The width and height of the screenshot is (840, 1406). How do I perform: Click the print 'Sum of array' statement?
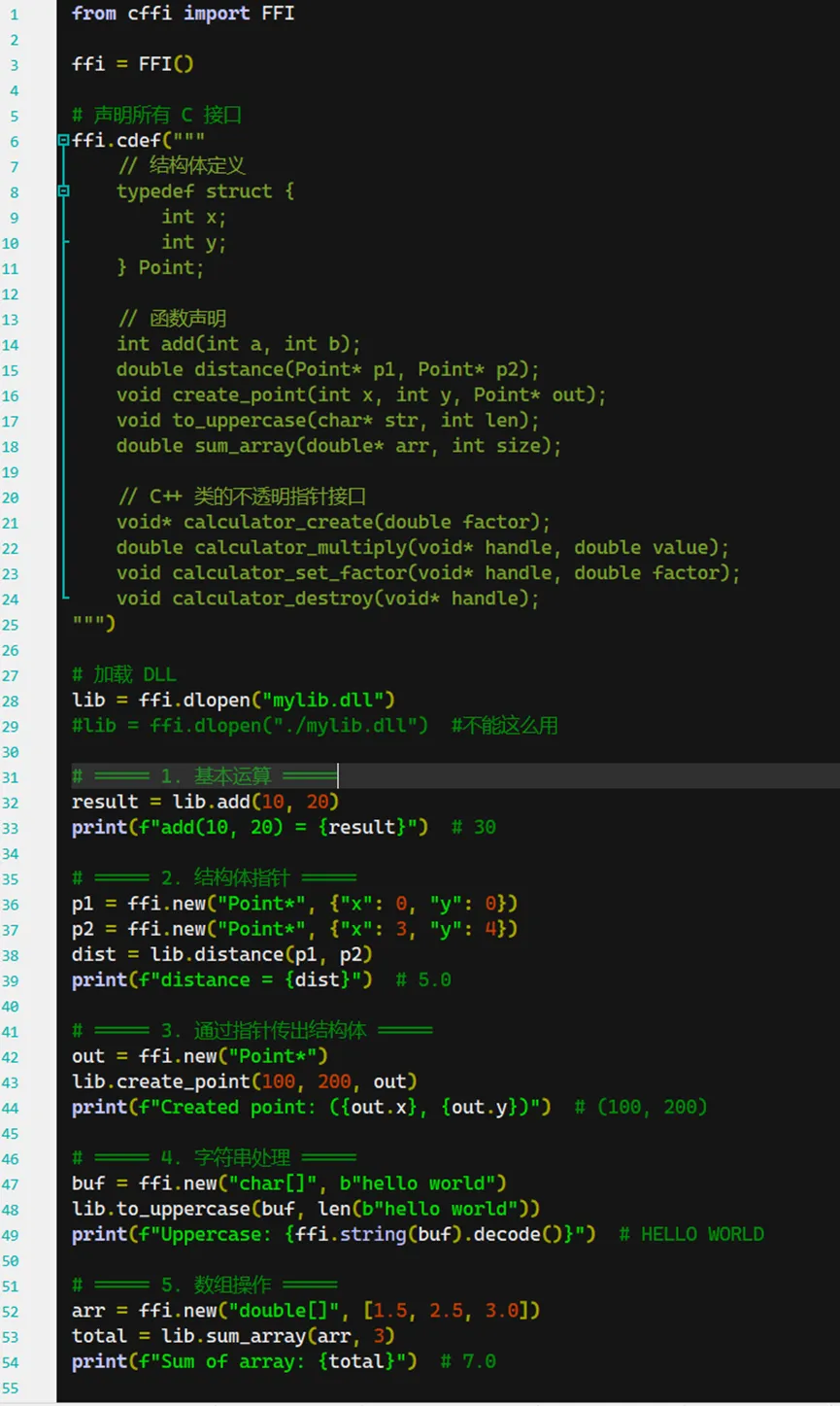(245, 1360)
